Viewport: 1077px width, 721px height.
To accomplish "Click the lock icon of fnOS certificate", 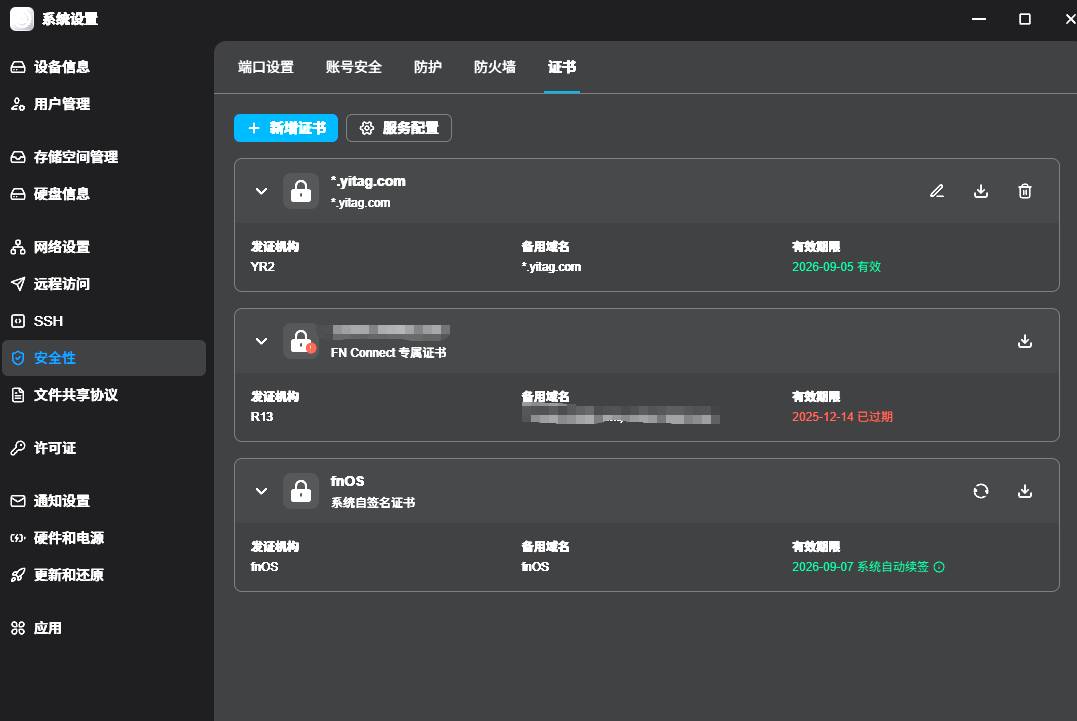I will (301, 491).
